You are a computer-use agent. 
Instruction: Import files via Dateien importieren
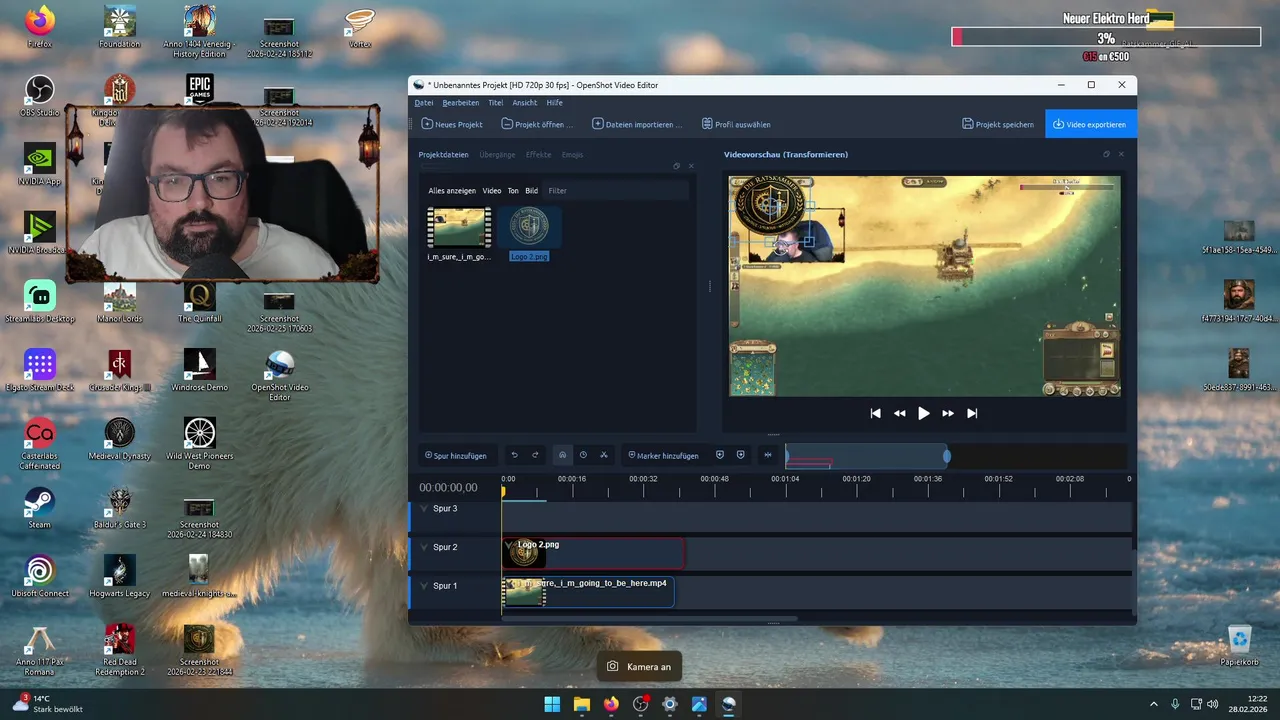(x=637, y=124)
